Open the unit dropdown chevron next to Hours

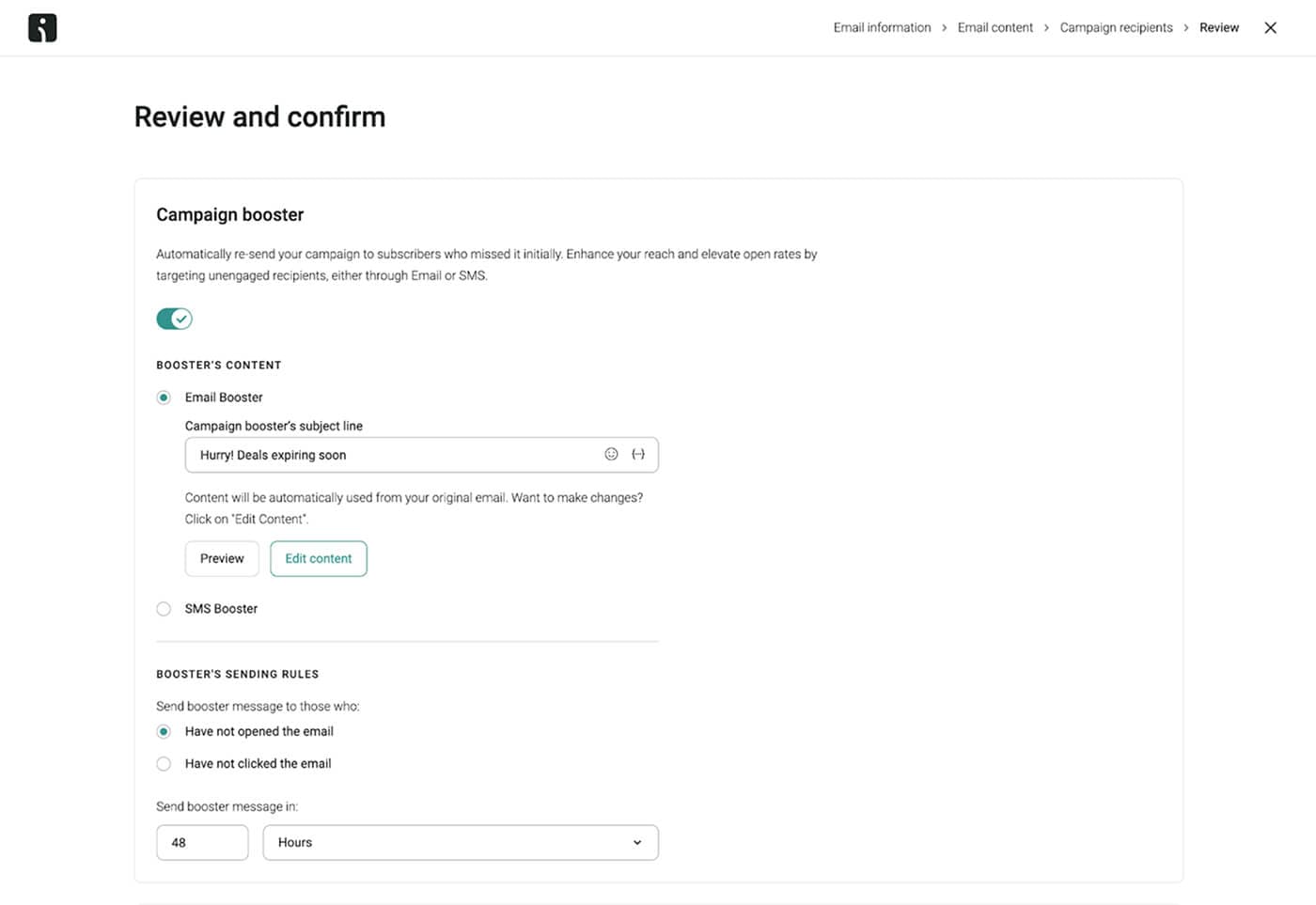636,842
